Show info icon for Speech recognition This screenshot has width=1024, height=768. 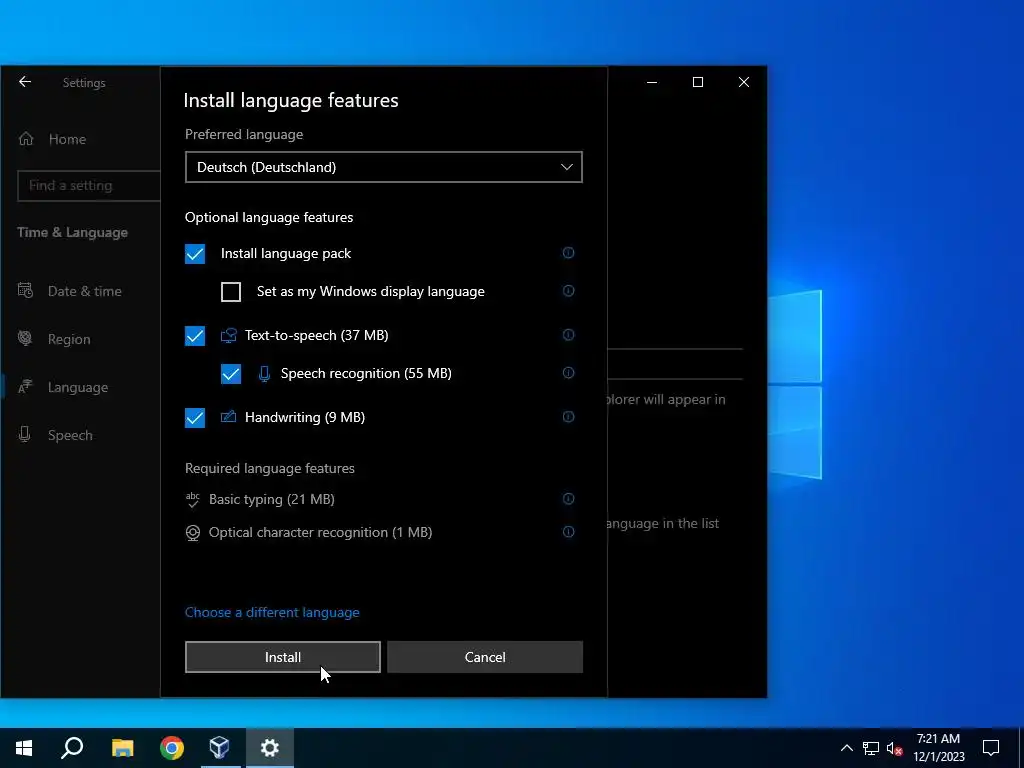pyautogui.click(x=568, y=373)
